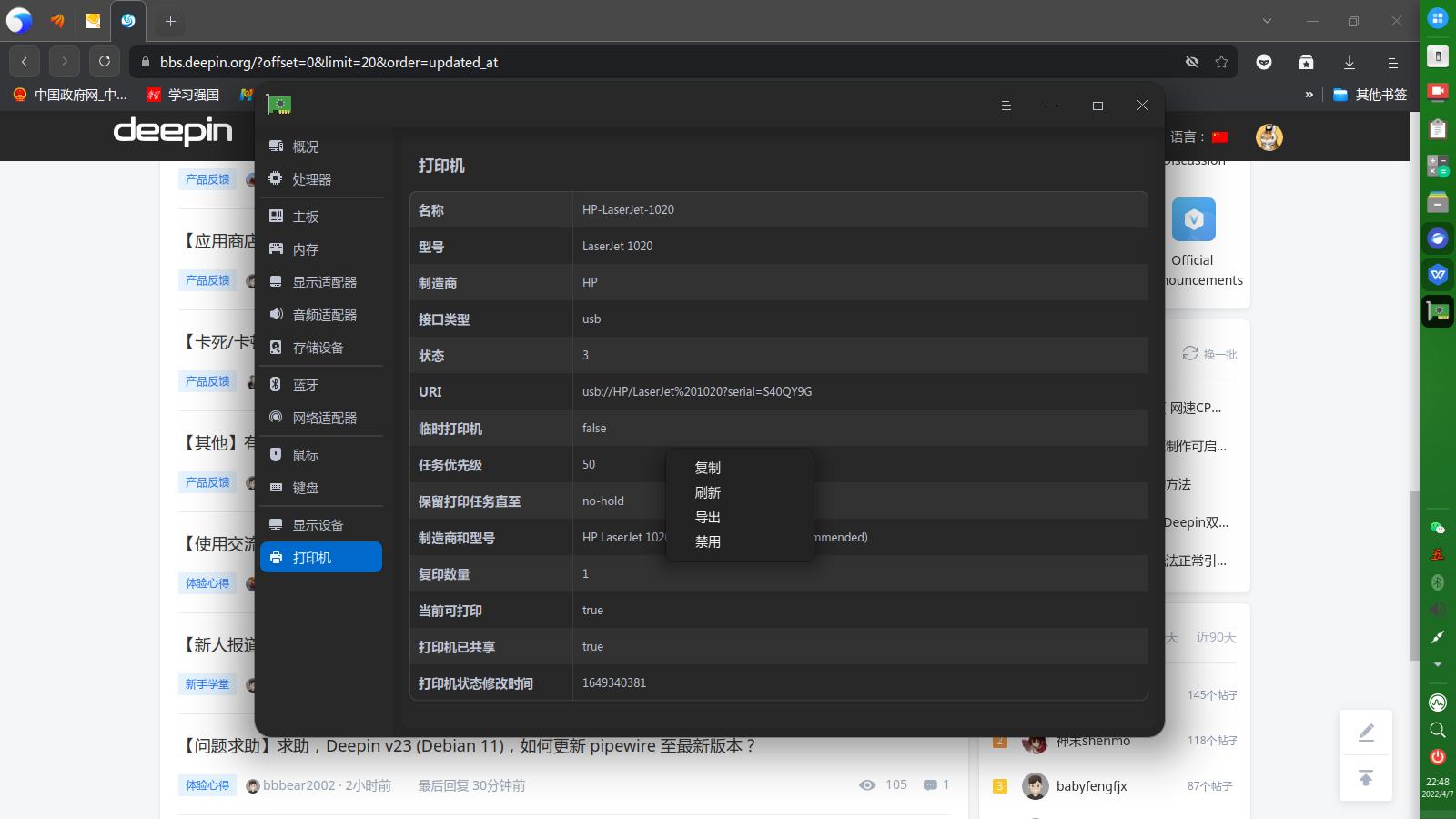Click the deepin logo on the forum page
1456x819 pixels.
tap(173, 131)
